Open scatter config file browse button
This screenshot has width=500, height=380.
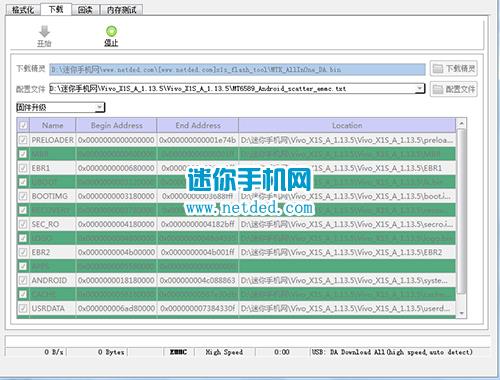point(454,89)
